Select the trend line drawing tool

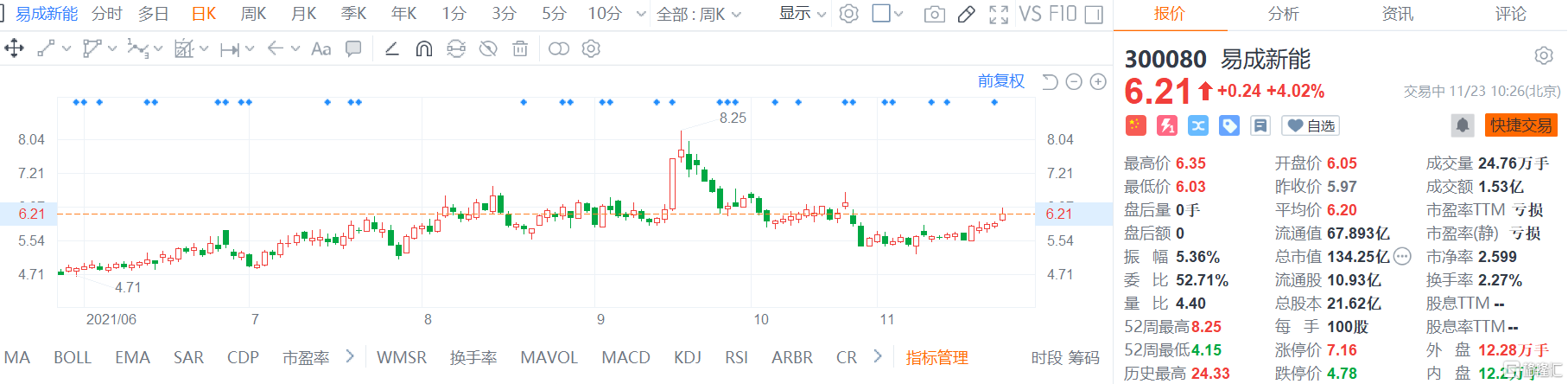pos(47,48)
